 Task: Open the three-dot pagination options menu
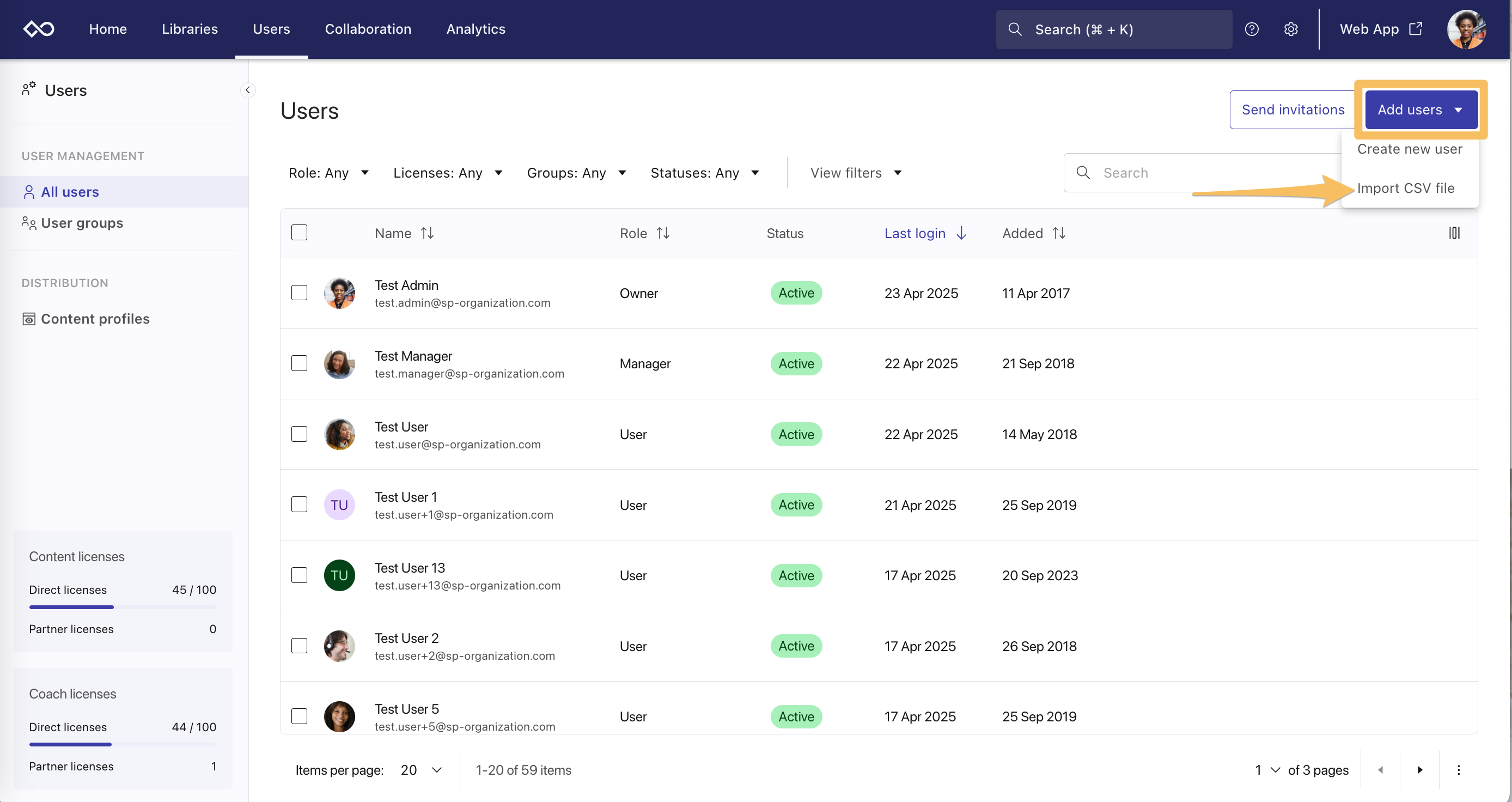[x=1458, y=770]
